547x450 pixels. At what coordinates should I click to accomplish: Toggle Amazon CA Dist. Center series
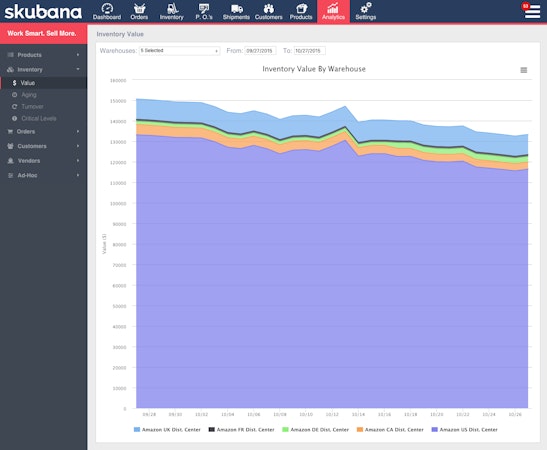[x=390, y=429]
